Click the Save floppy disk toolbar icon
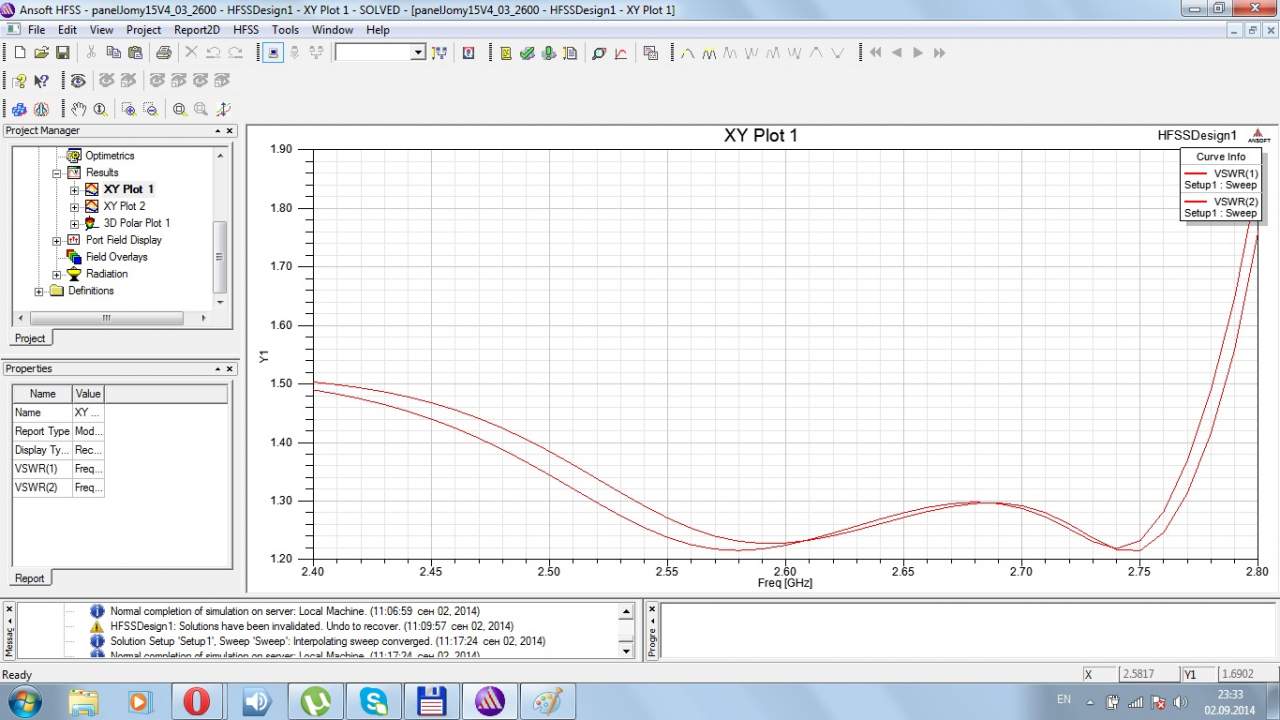Viewport: 1280px width, 720px height. point(62,53)
